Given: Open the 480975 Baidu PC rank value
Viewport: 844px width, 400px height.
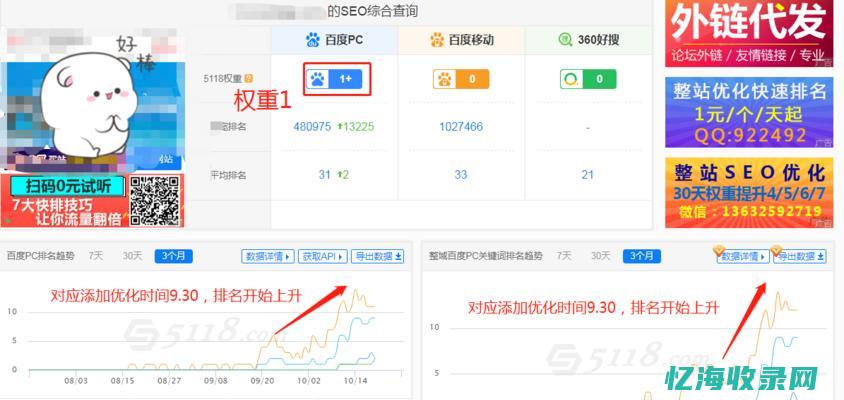Looking at the screenshot, I should pyautogui.click(x=312, y=127).
